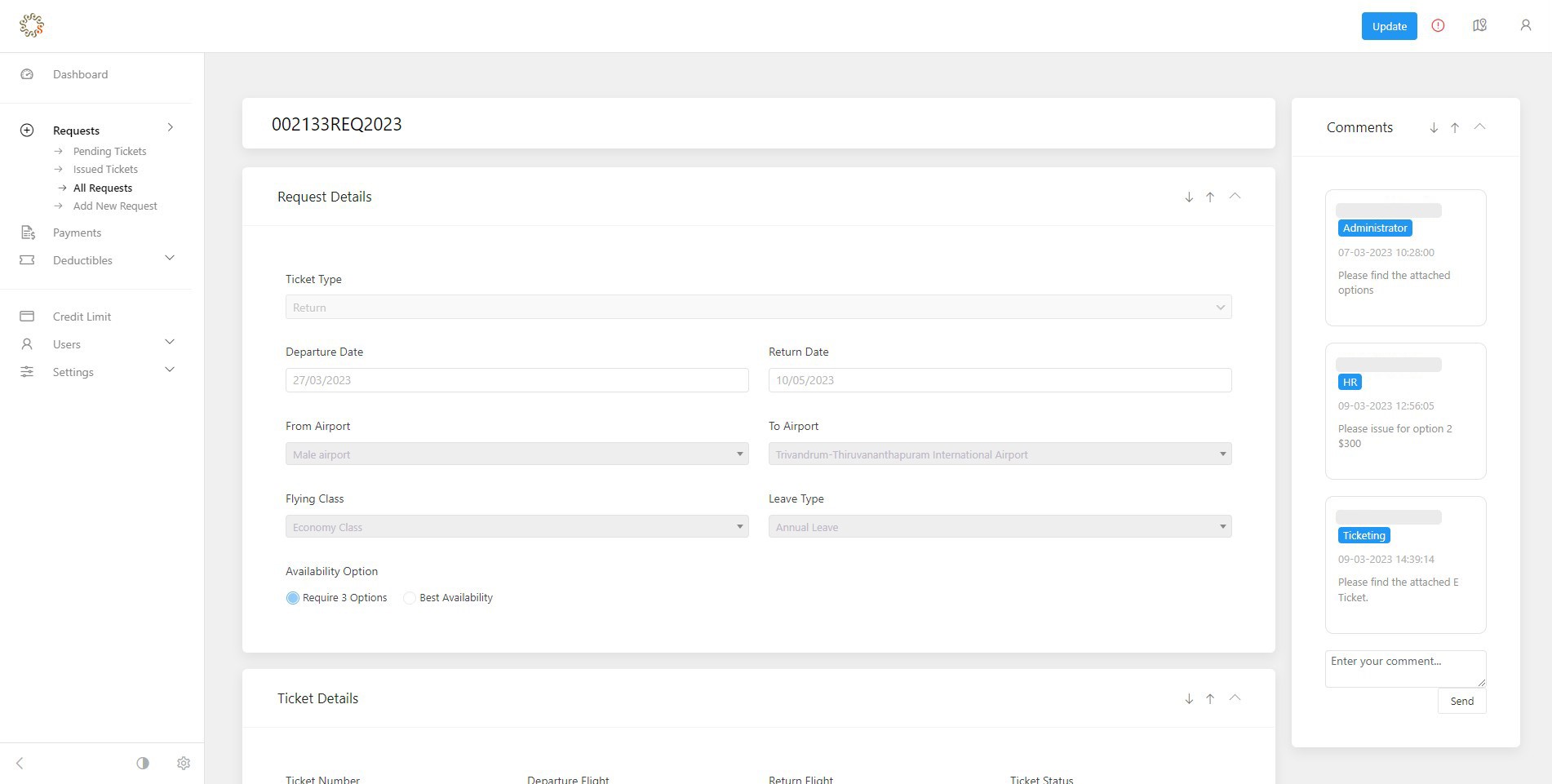Click timestamp 09-03-2023 14:39:14
1552x784 pixels.
(1386, 560)
